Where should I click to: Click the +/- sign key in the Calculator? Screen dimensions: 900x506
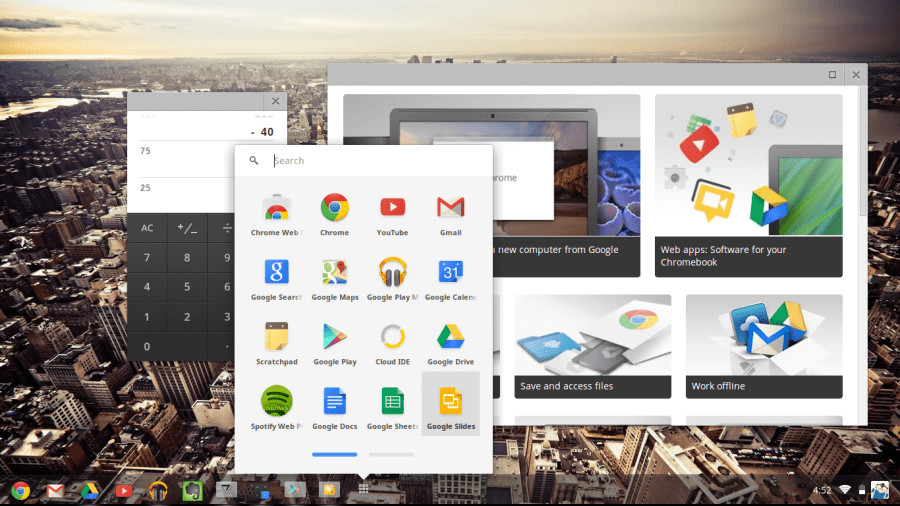tap(187, 228)
